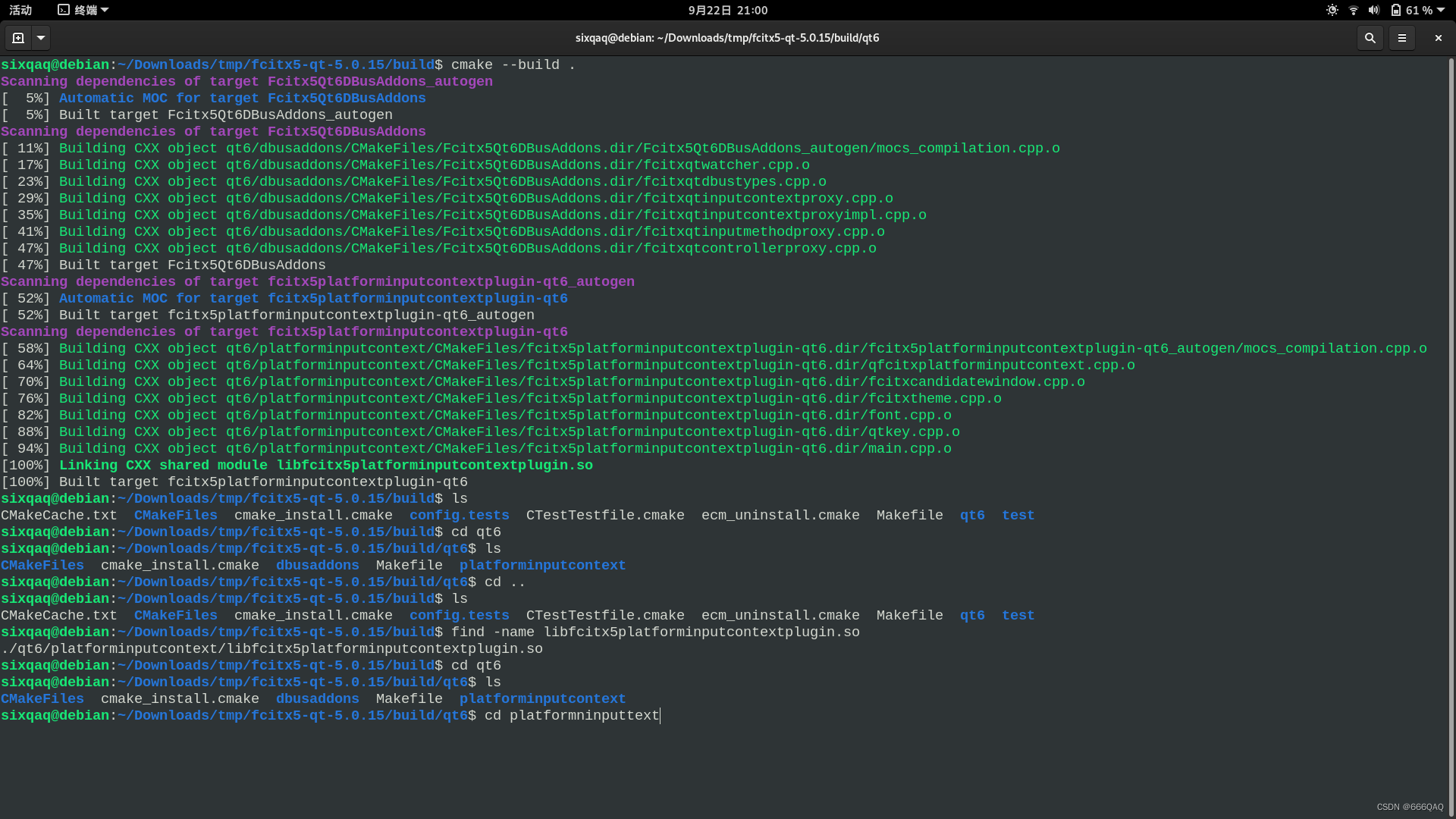Screen dimensions: 1456x819
Task: Click the find result path line
Action: (272, 649)
